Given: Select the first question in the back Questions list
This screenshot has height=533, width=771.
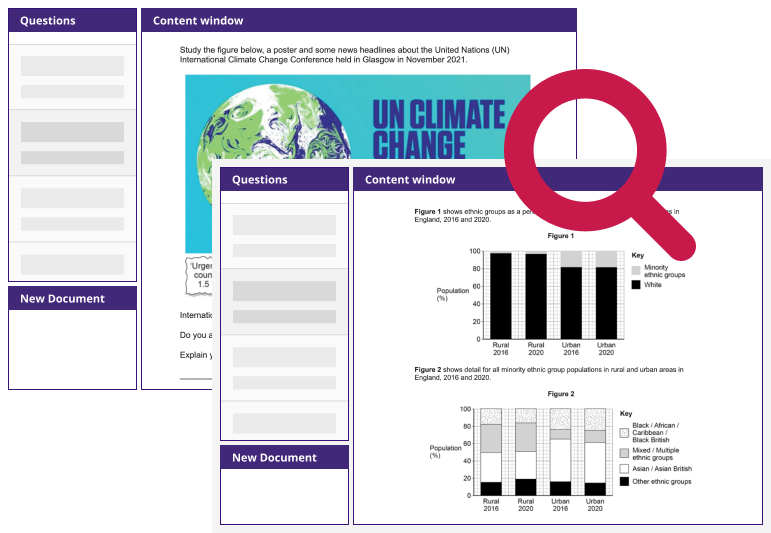Looking at the screenshot, I should point(72,77).
